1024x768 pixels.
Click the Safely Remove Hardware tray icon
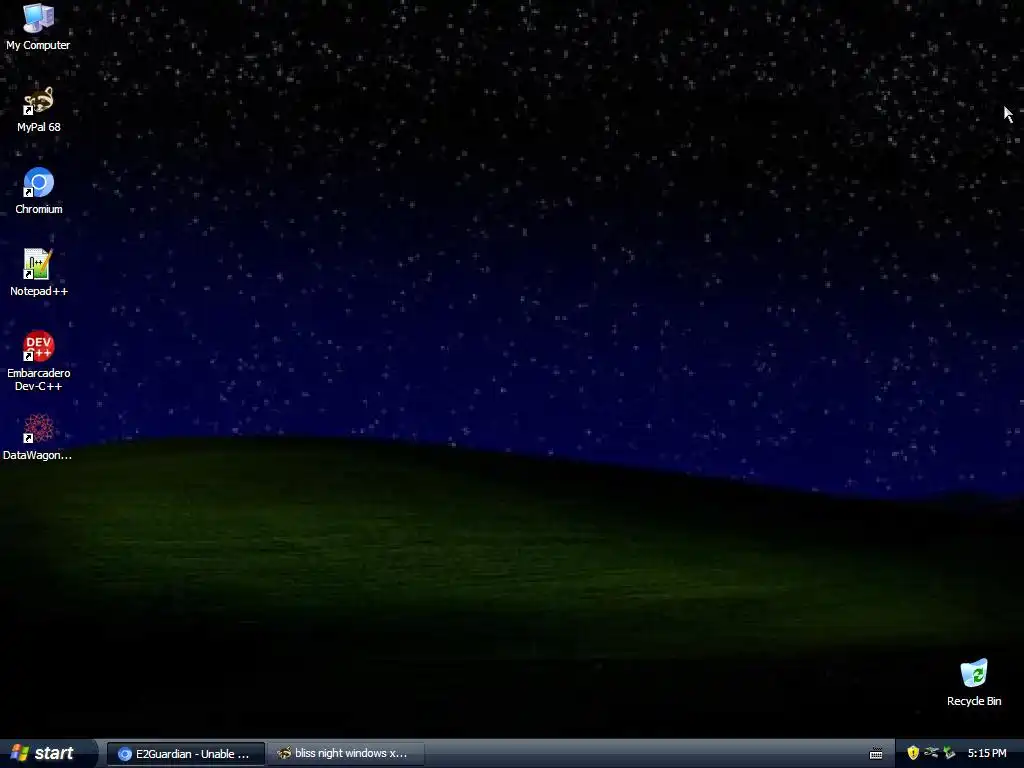pyautogui.click(x=931, y=753)
